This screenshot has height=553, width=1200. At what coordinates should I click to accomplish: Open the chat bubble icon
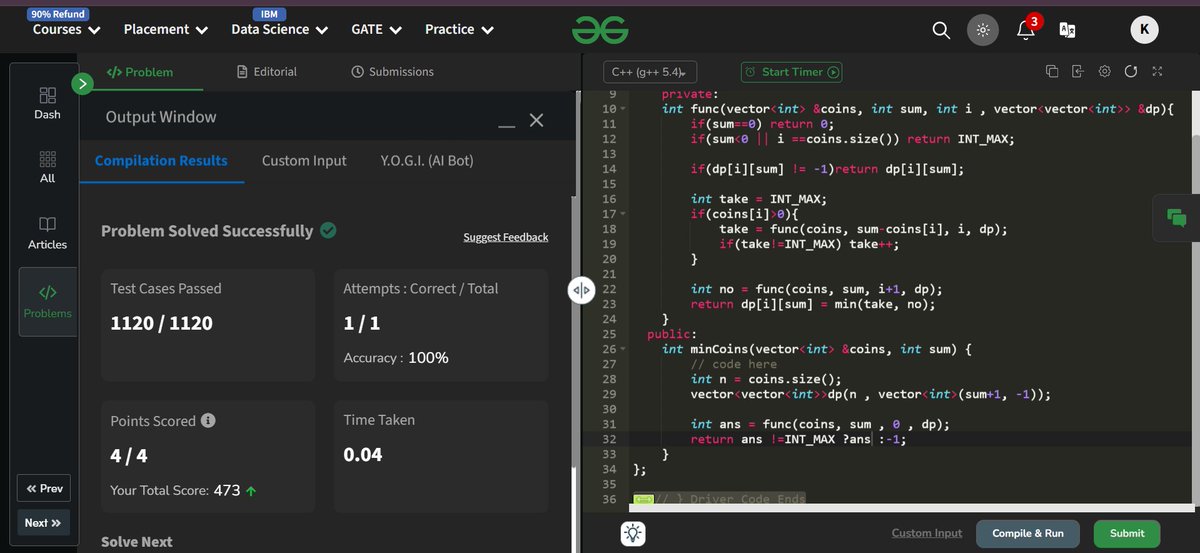(x=1176, y=217)
